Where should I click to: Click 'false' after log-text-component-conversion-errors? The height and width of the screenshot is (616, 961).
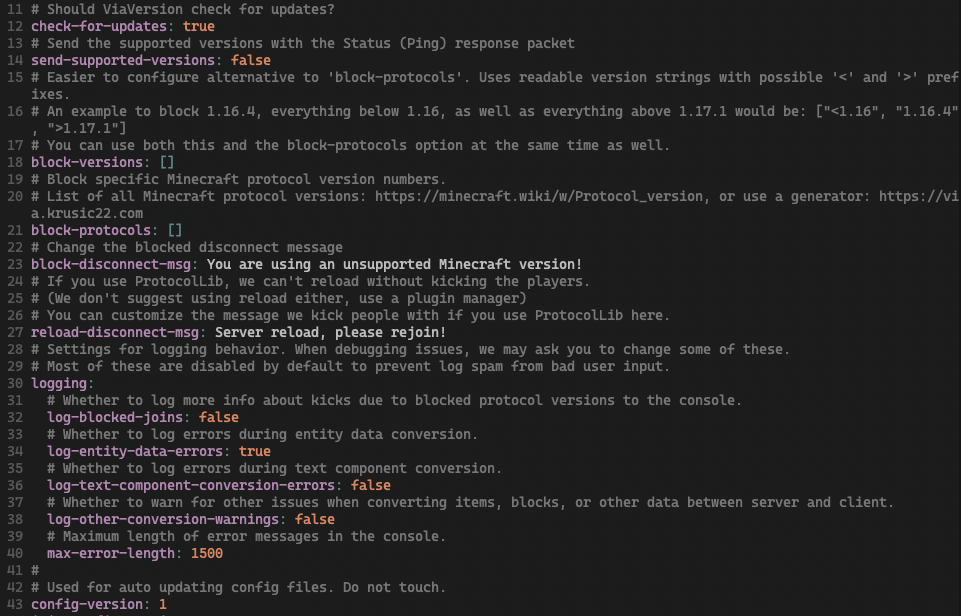(x=371, y=485)
